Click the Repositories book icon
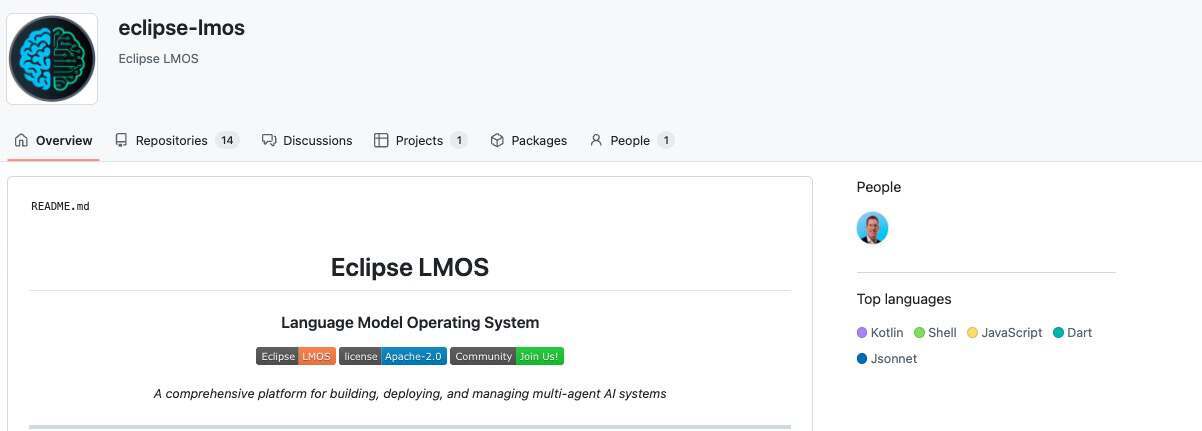Screen dimensions: 1202x431 121,141
